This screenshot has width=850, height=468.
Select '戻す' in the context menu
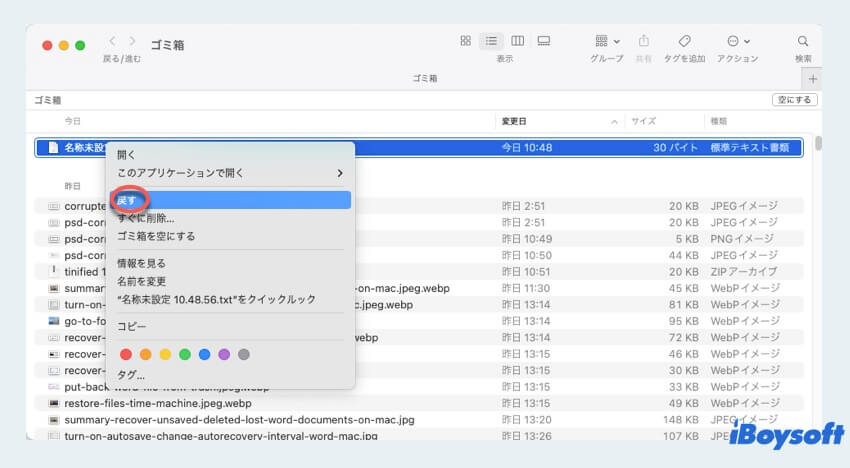(128, 201)
